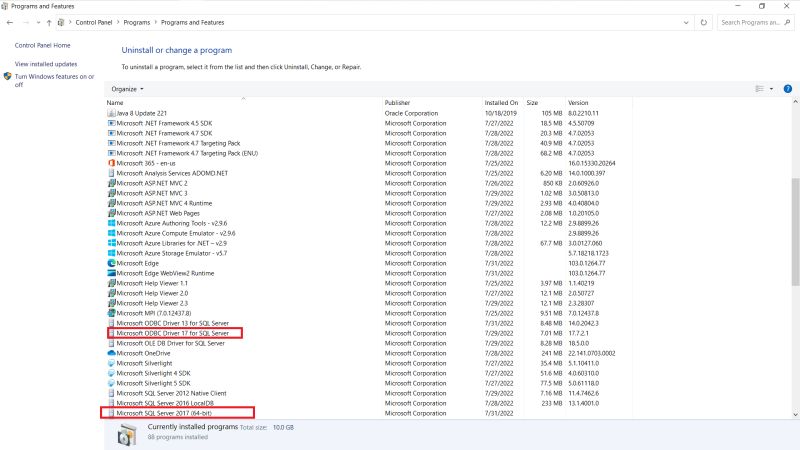The width and height of the screenshot is (800, 450).
Task: Click the Microsoft Silverlight icon
Action: (111, 363)
